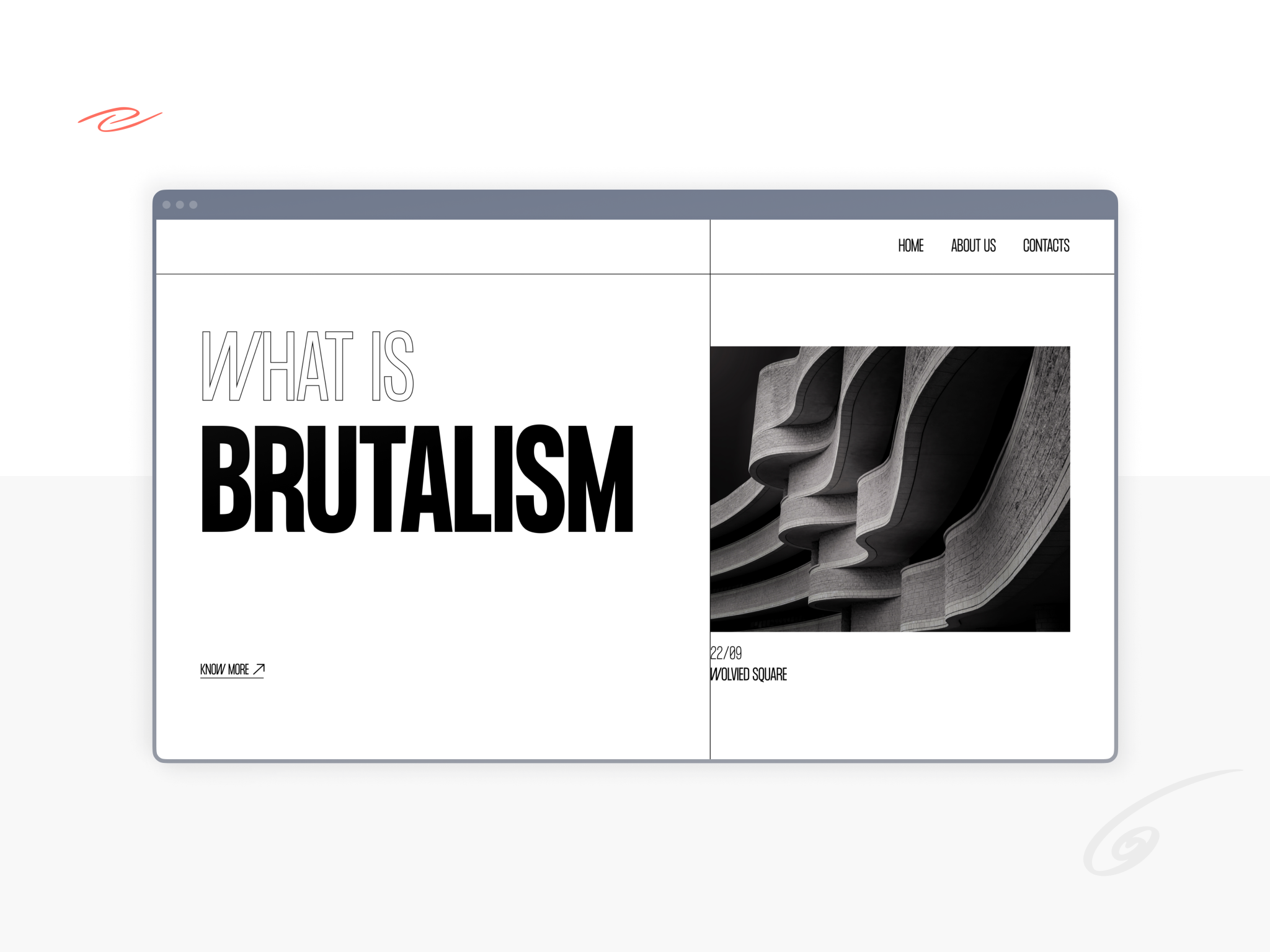The width and height of the screenshot is (1270, 952).
Task: Select the WOLVIED SQUARE caption link
Action: tap(748, 674)
